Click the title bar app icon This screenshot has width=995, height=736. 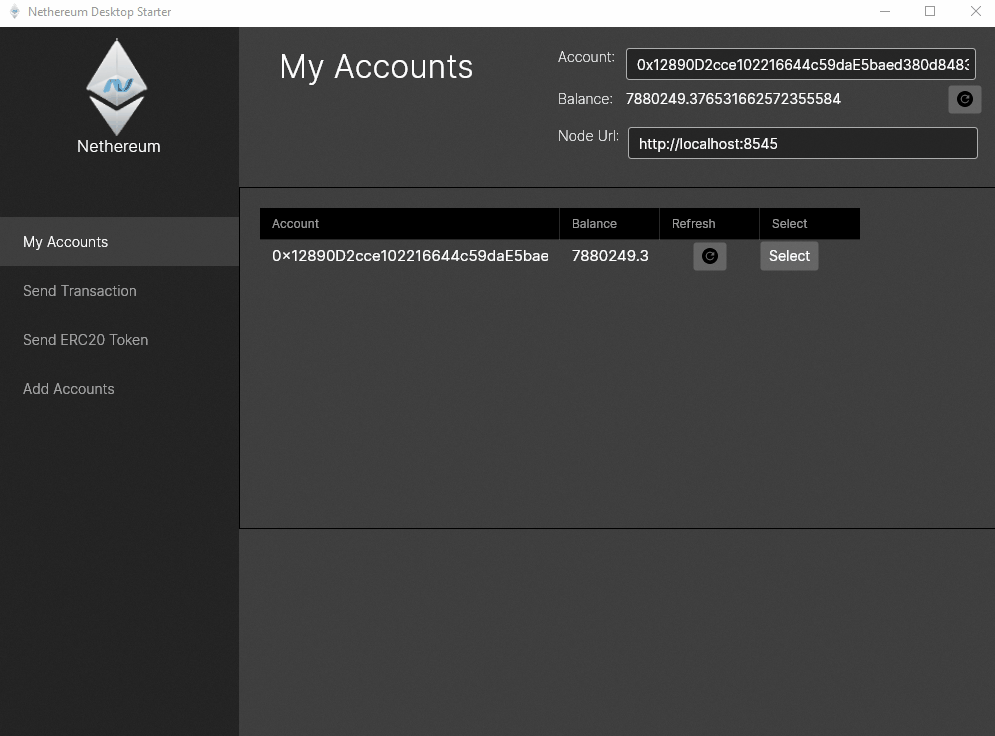(x=15, y=11)
